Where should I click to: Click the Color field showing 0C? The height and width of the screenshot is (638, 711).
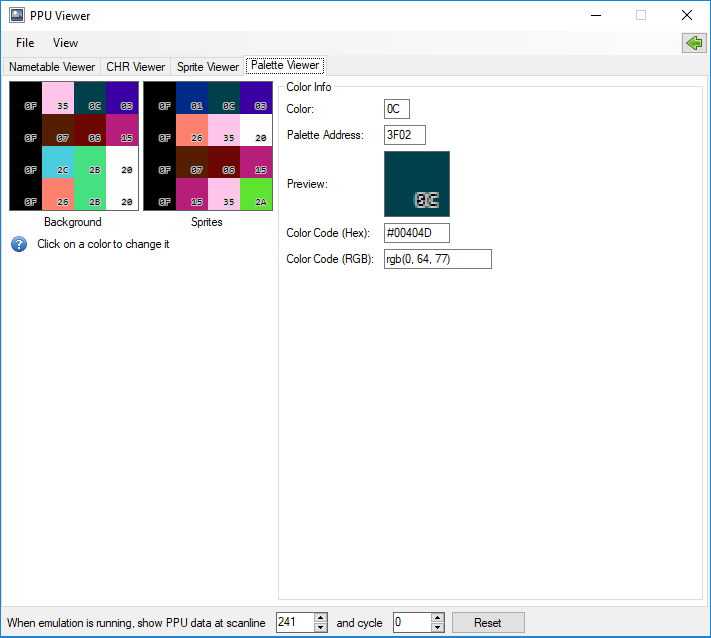point(397,109)
